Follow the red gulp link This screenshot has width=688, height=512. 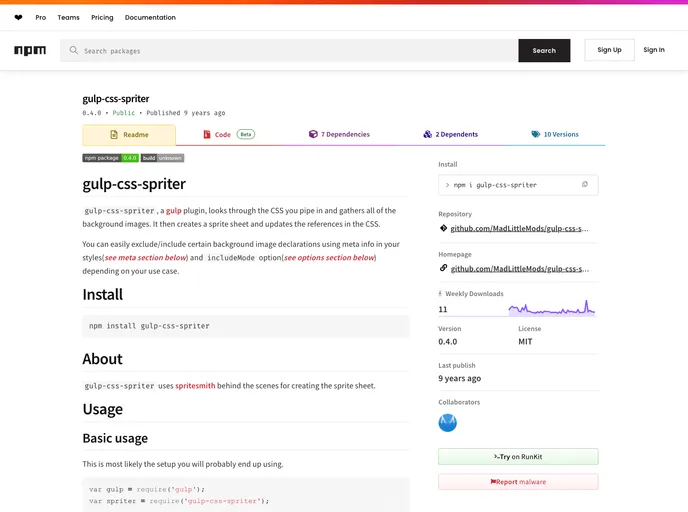click(x=174, y=211)
